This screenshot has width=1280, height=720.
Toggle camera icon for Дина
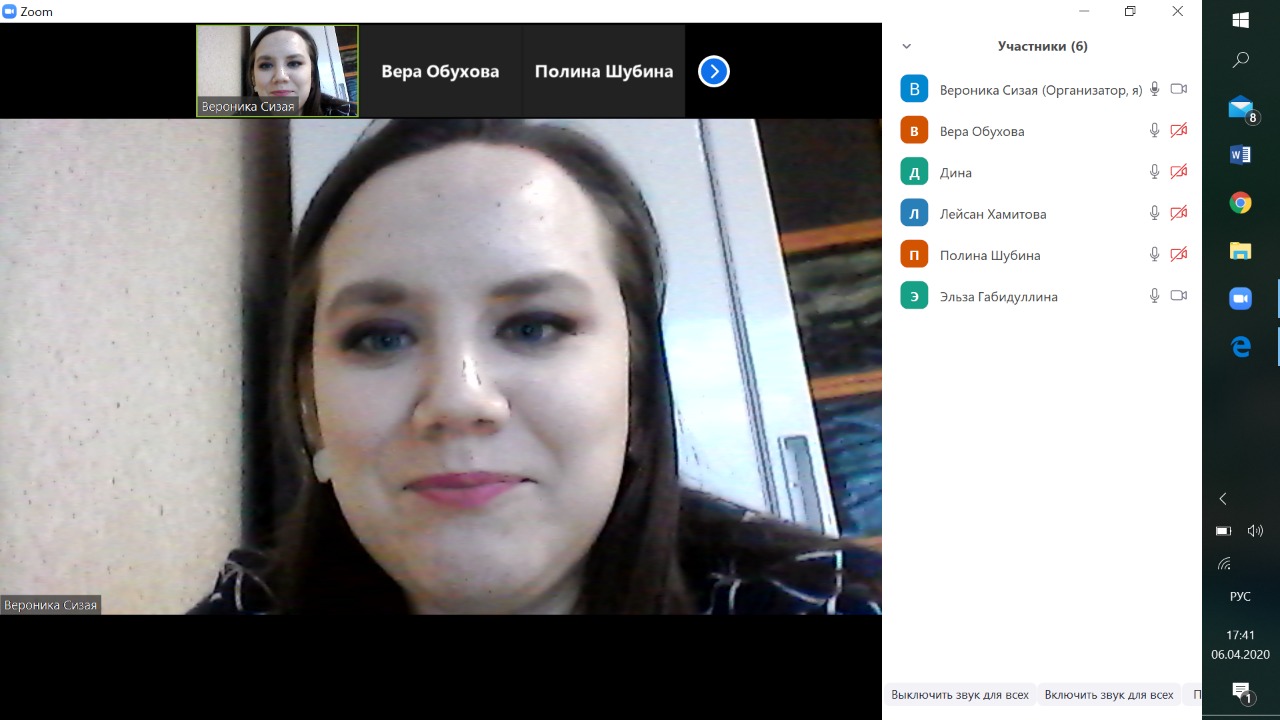pyautogui.click(x=1178, y=172)
